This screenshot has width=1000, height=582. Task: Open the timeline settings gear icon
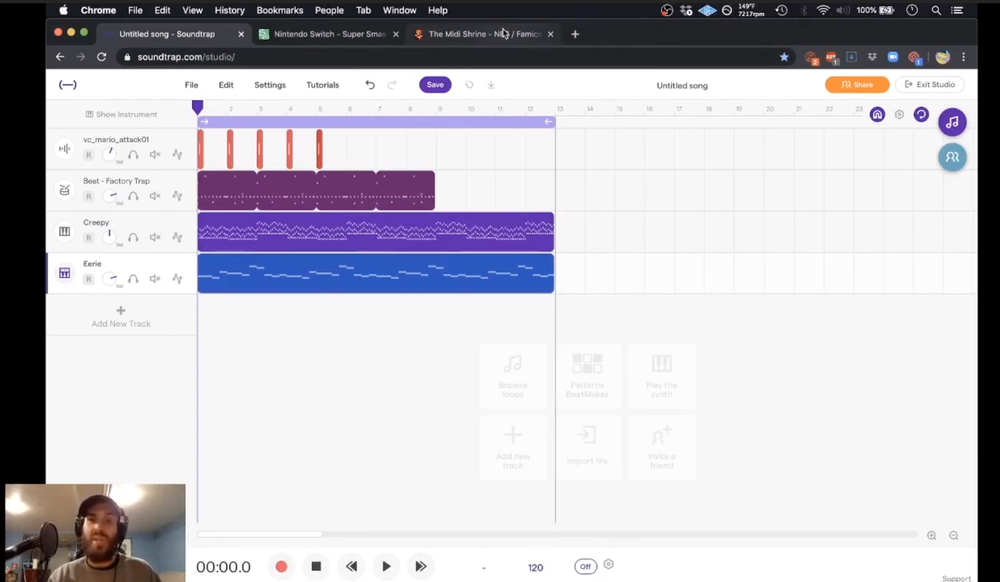tap(898, 115)
